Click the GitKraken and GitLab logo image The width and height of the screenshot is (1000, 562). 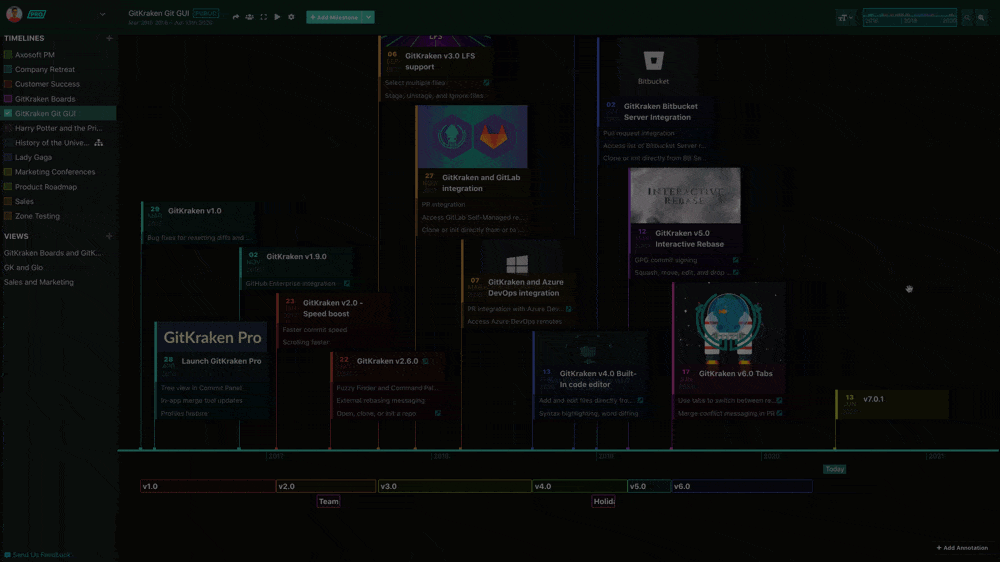coord(472,137)
